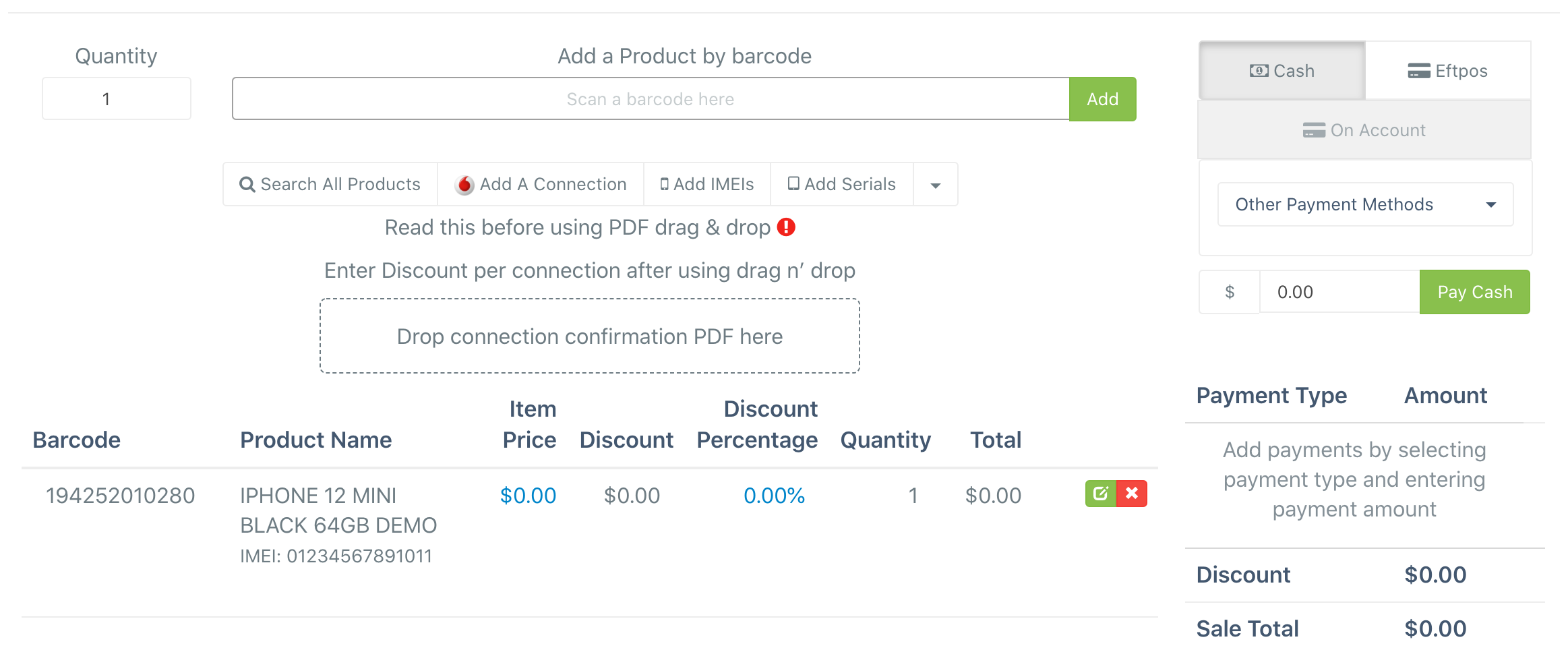Click the cash note icon on the Cash tab
Image resolution: width=1568 pixels, height=650 pixels.
click(x=1259, y=71)
